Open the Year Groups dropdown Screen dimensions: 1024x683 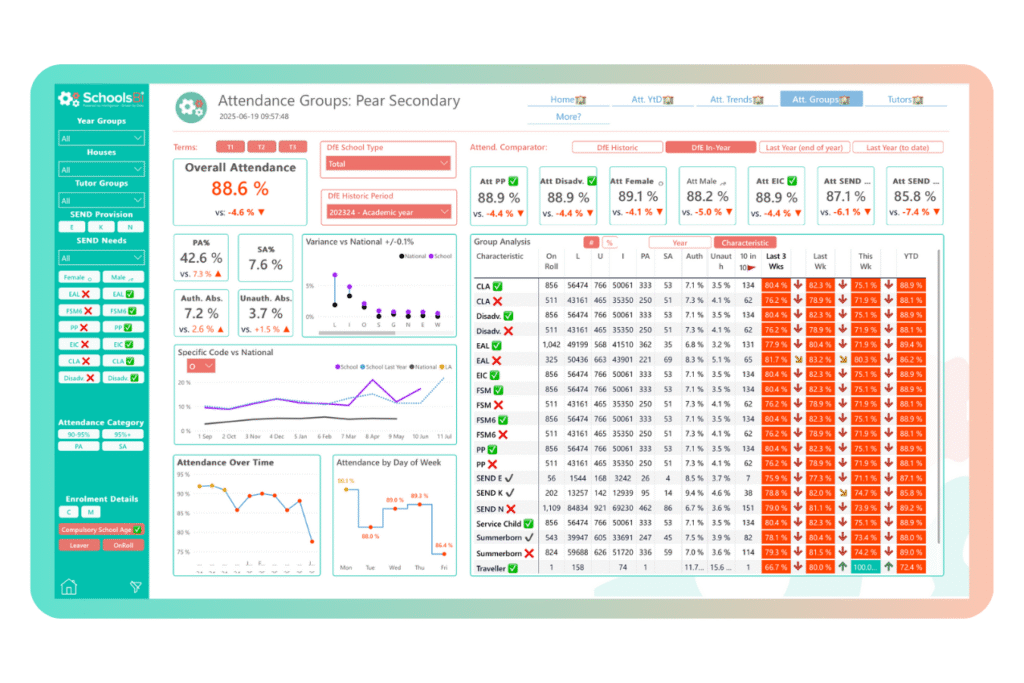[x=101, y=138]
